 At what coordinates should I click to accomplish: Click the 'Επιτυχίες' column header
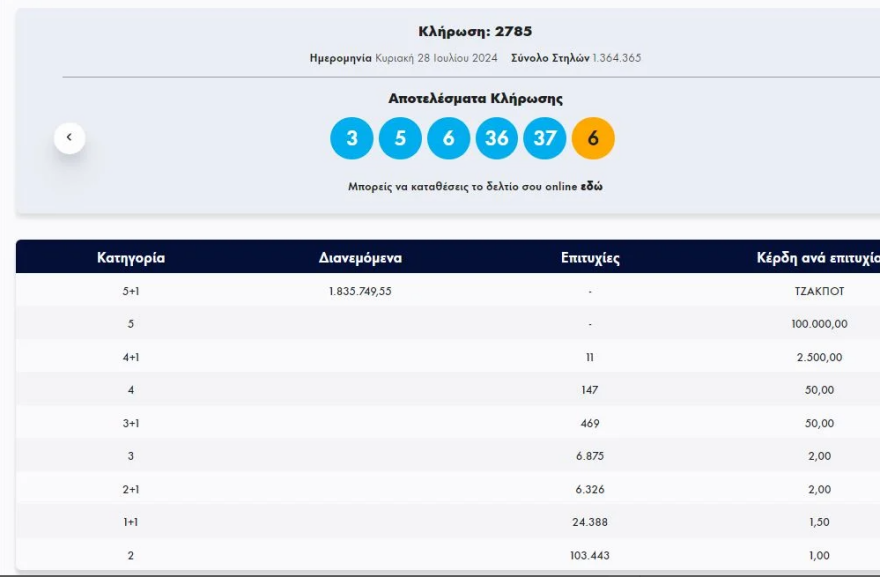coord(590,258)
